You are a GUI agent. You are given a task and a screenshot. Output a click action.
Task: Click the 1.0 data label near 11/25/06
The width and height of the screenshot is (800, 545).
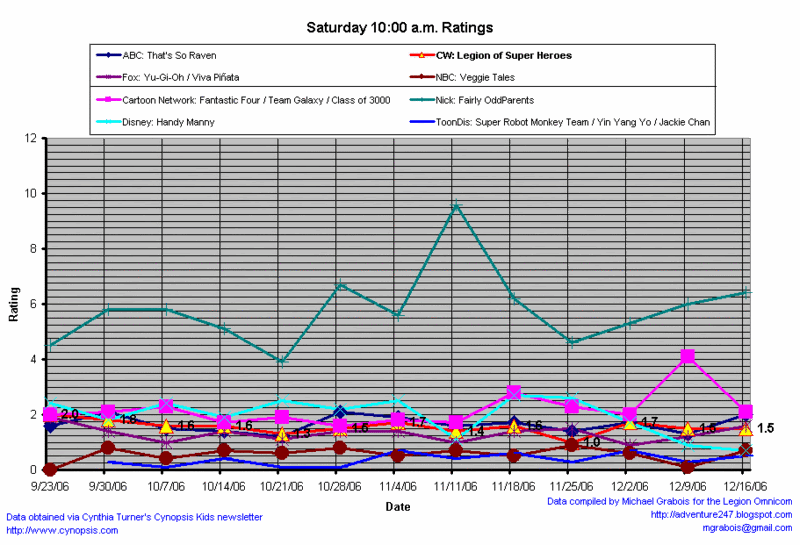point(591,442)
